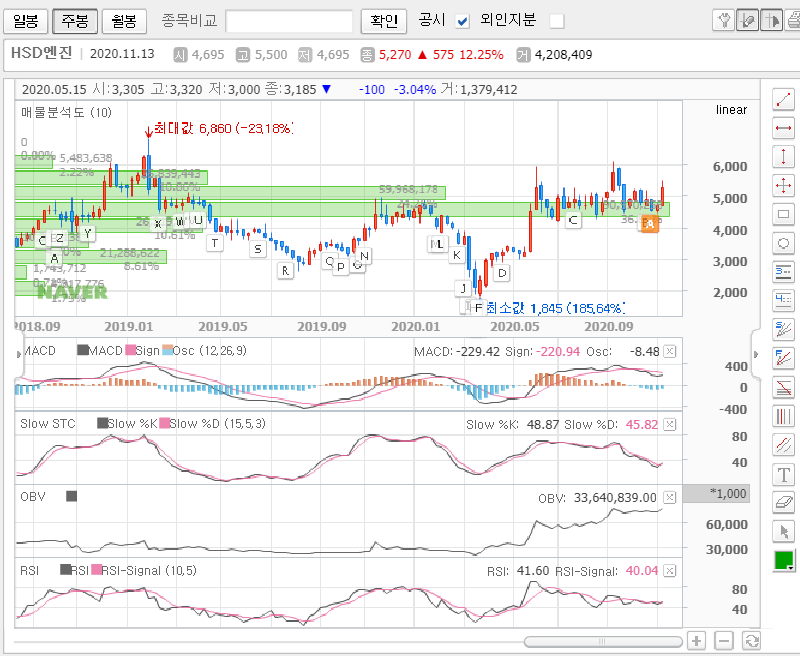Click the Slow %D (15,5,3) legend
Viewport: 800px width, 656px height.
pos(213,423)
